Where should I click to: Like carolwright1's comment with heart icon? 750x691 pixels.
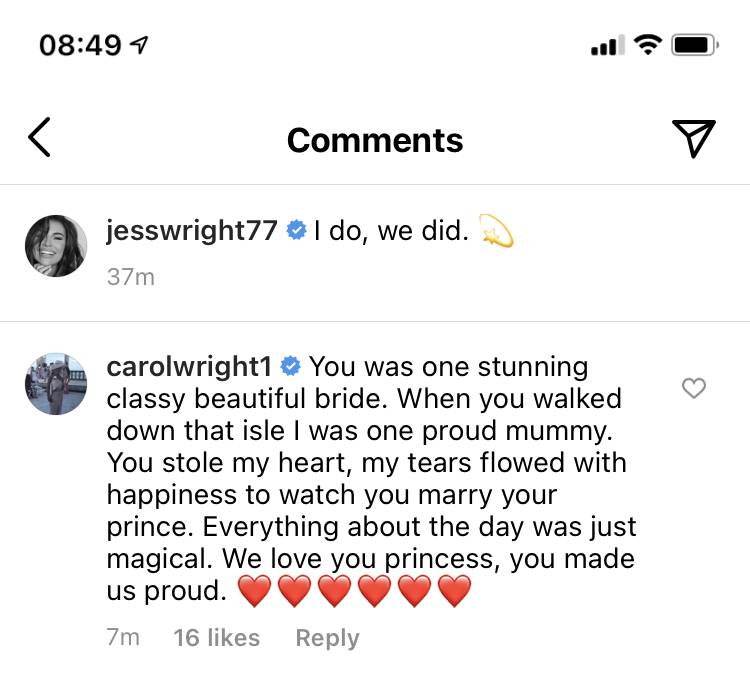click(694, 388)
